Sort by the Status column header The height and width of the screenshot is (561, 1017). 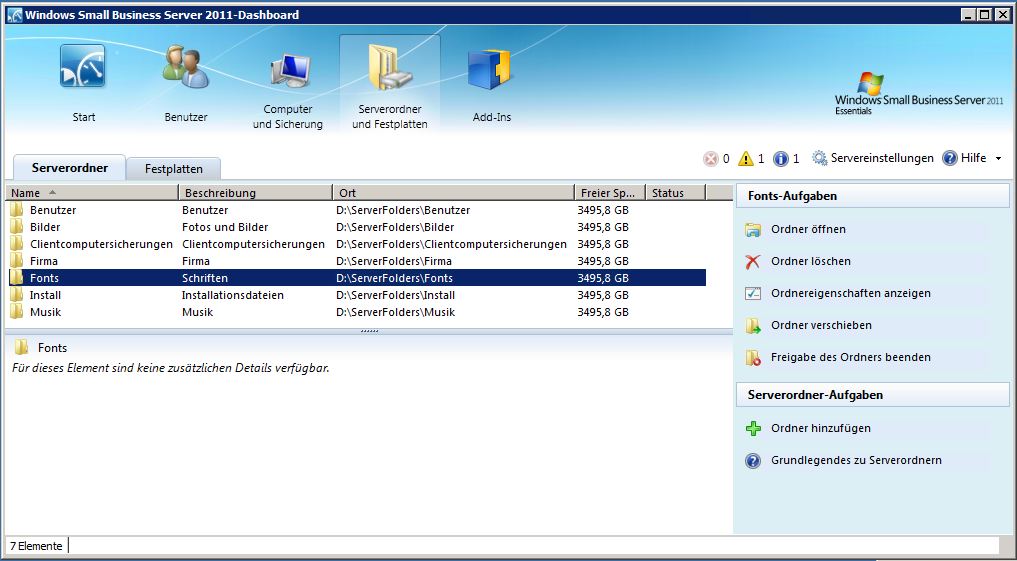pos(675,193)
